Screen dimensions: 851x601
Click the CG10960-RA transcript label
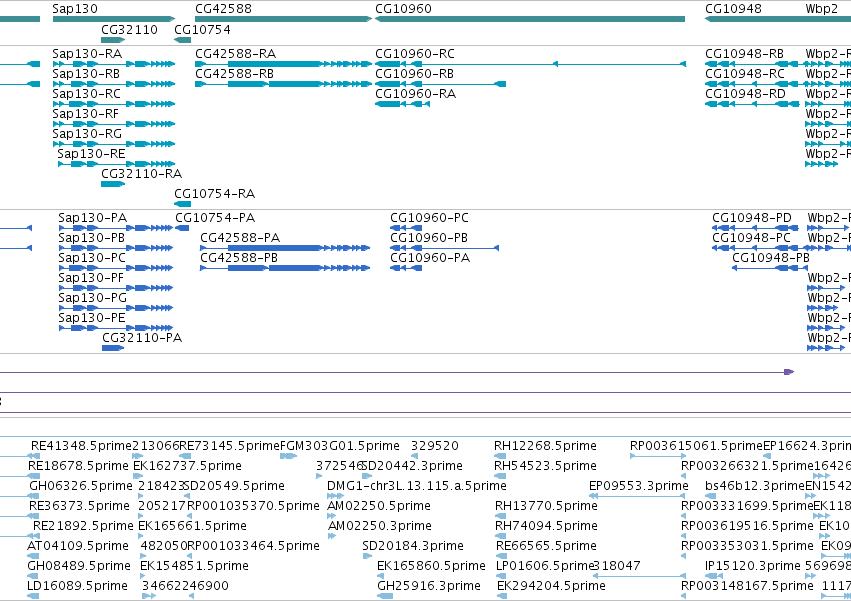[416, 94]
